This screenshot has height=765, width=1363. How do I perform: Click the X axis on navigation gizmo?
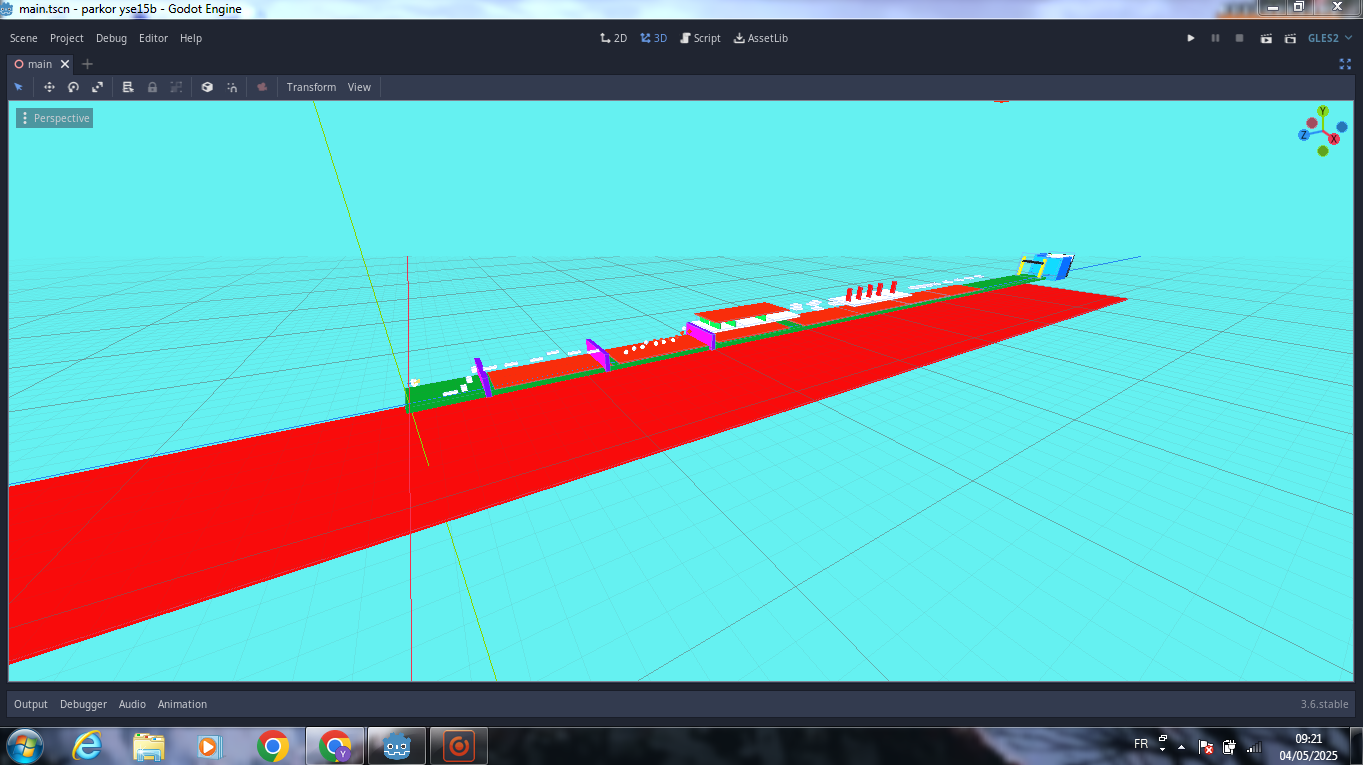(x=1334, y=139)
